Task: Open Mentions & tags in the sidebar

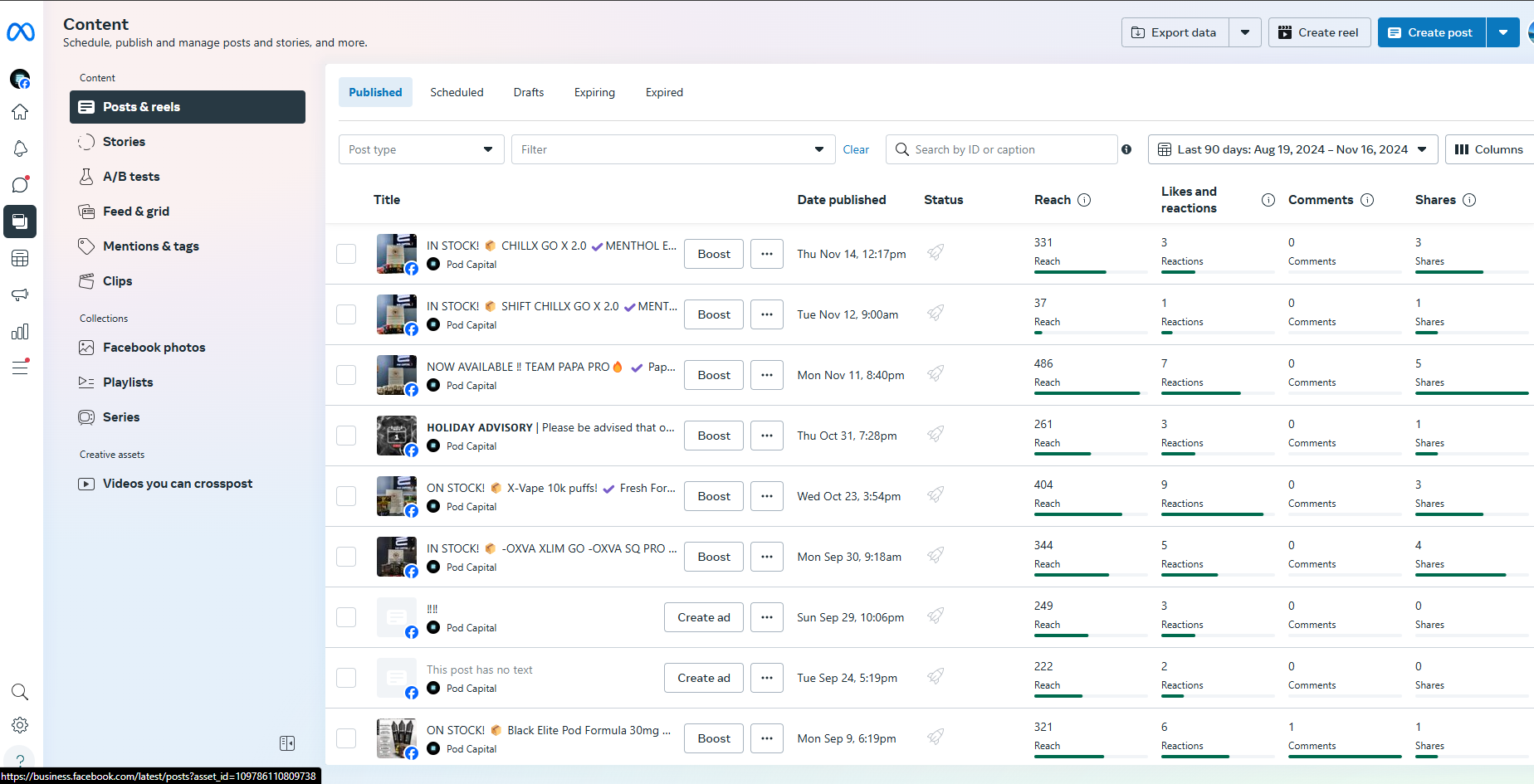Action: click(188, 246)
